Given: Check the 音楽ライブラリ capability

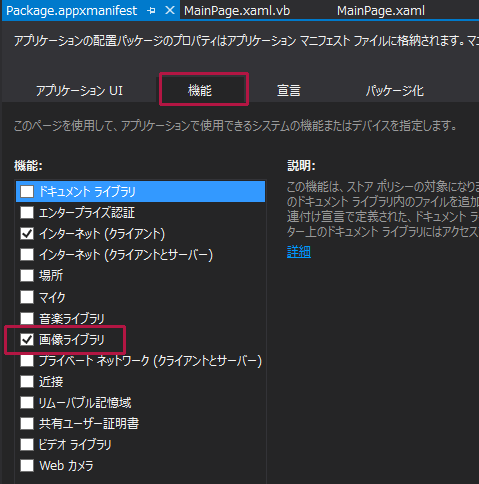Looking at the screenshot, I should (x=27, y=318).
